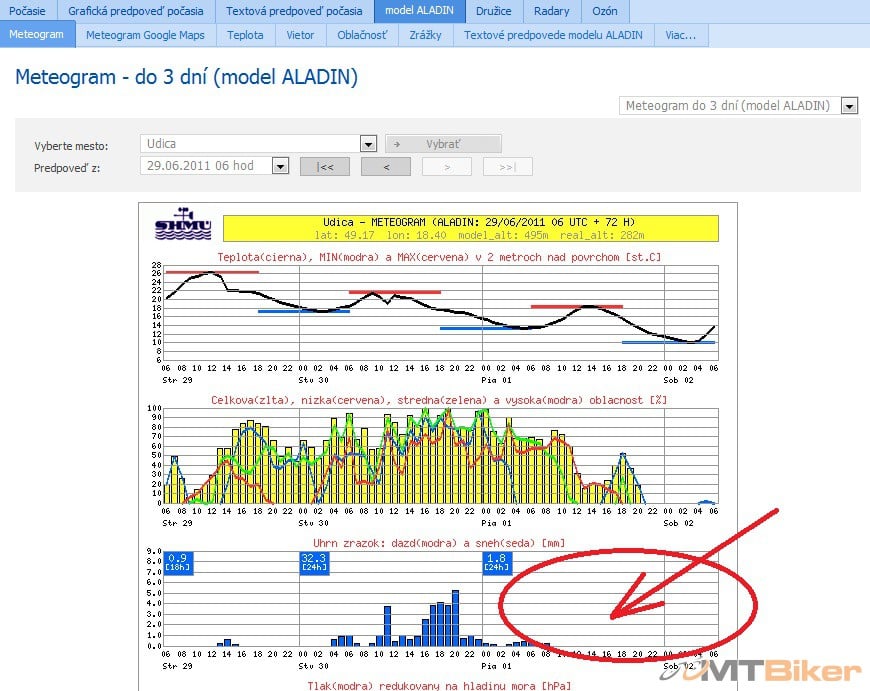Screen dimensions: 870x691
Task: Open the Zrážky subtab
Action: pyautogui.click(x=425, y=34)
